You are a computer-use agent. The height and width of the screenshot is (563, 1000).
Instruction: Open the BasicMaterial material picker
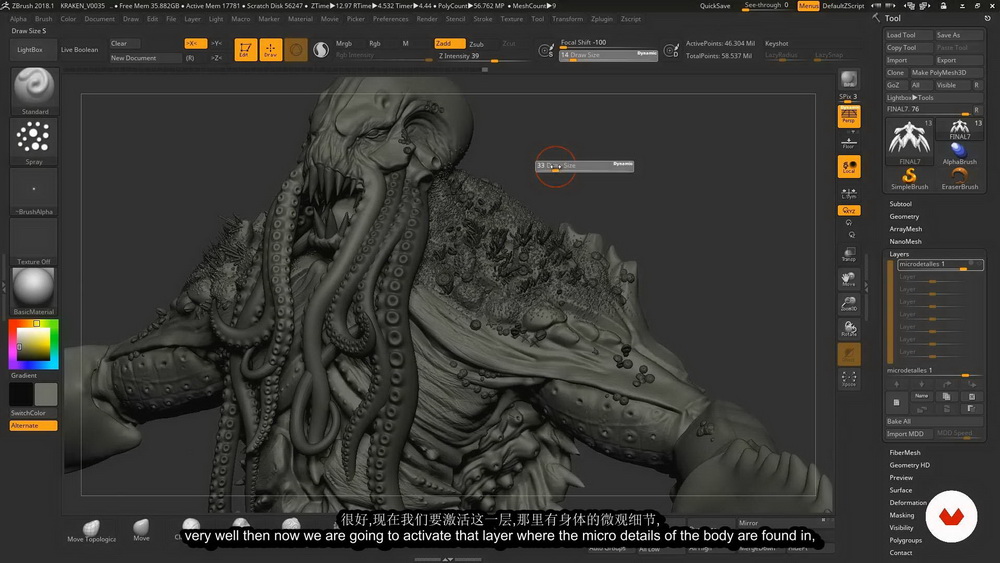click(34, 292)
